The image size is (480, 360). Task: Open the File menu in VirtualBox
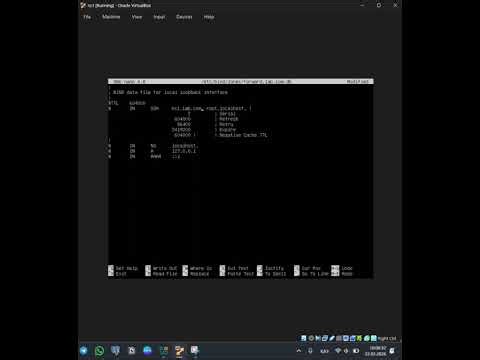pyautogui.click(x=87, y=17)
